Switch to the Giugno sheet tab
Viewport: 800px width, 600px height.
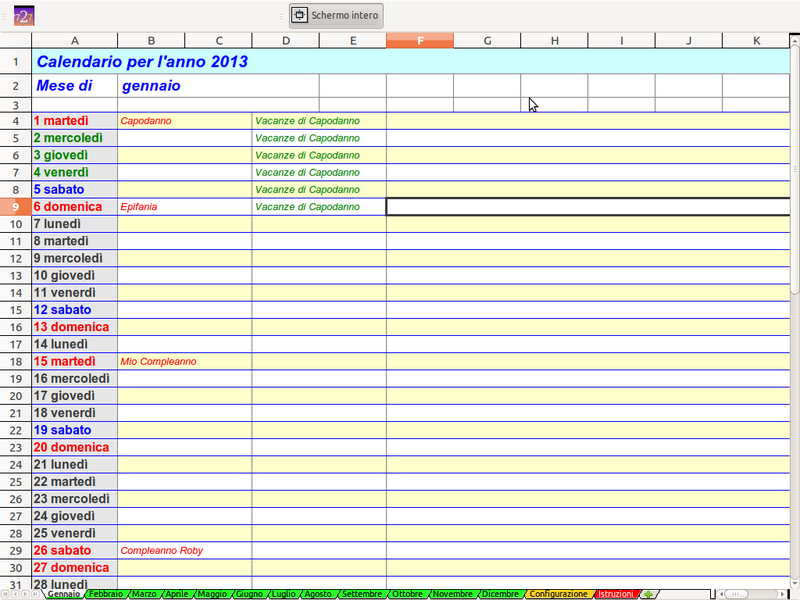tap(249, 594)
